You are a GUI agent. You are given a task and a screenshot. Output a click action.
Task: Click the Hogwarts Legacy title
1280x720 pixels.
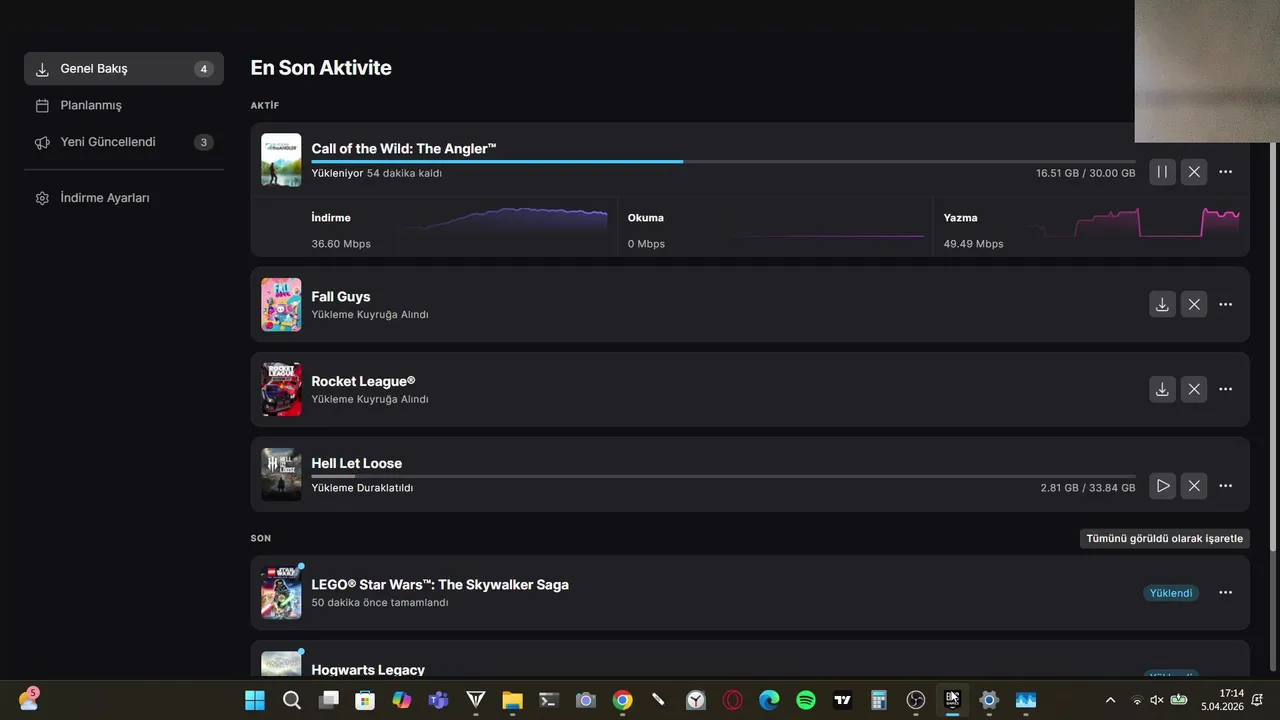point(368,670)
